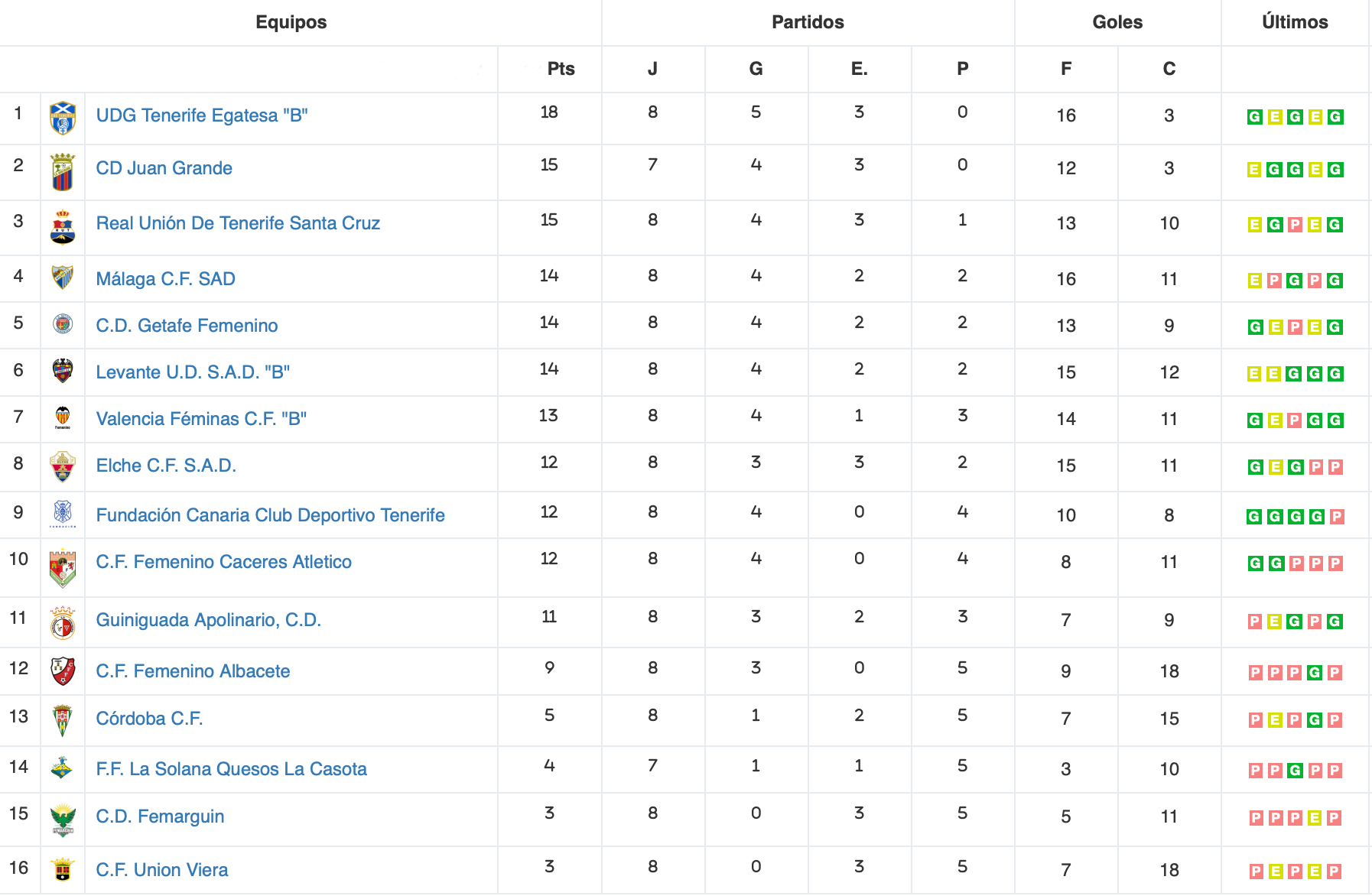
Task: Click the C.F. Femenino Albacete team badge
Action: coord(63,671)
